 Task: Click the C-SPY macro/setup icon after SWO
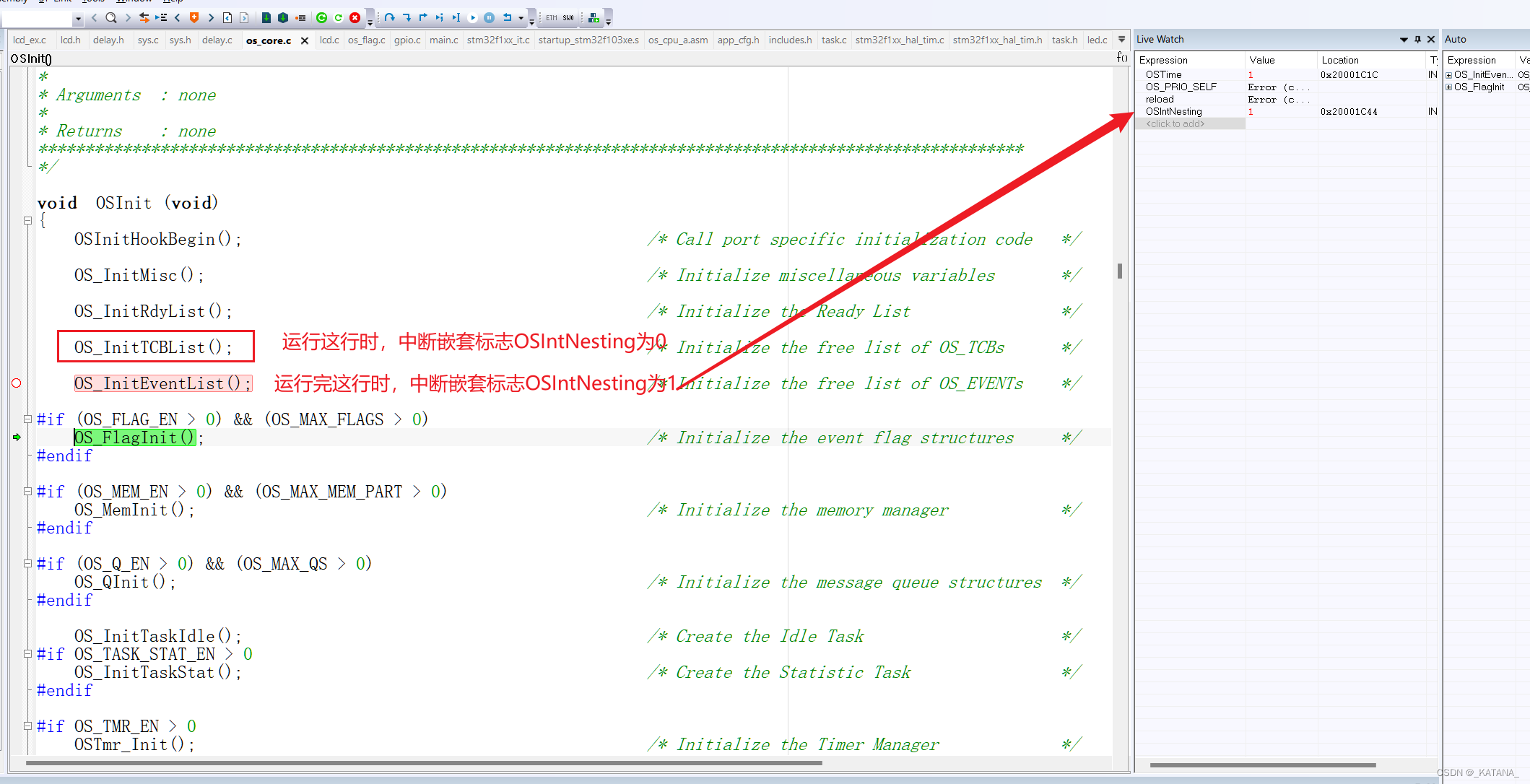pyautogui.click(x=594, y=17)
